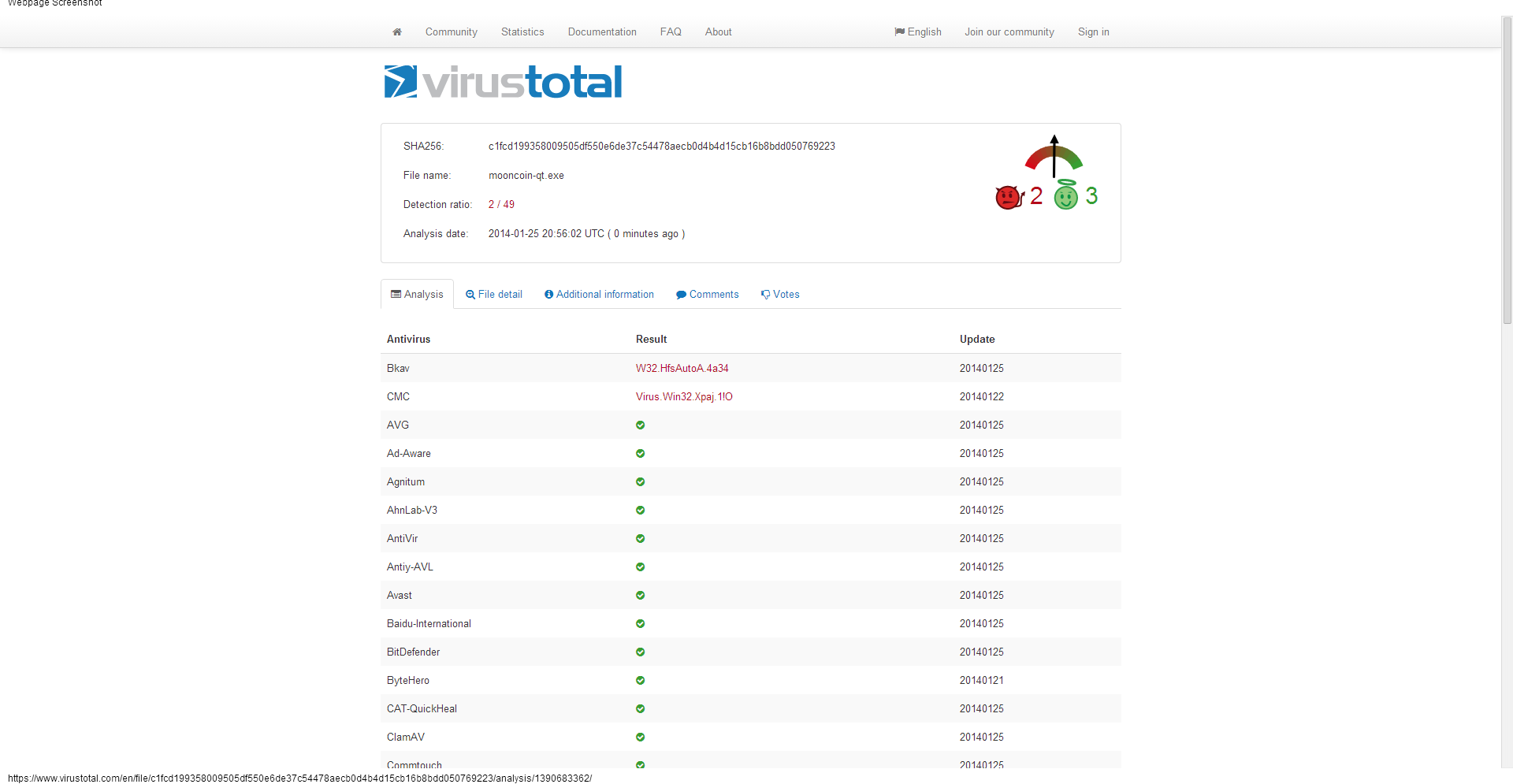The width and height of the screenshot is (1513, 784).
Task: Click the green check icon in AntiVir row
Action: click(641, 539)
